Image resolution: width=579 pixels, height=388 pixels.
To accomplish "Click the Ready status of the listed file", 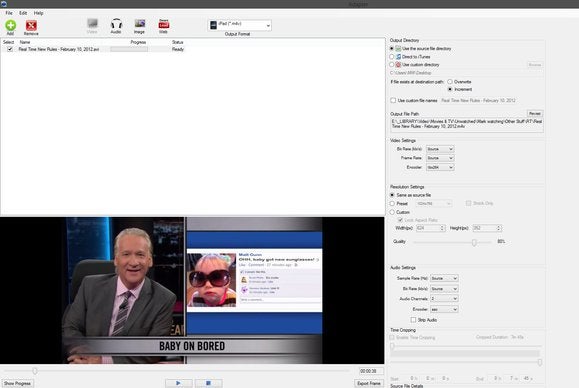I will pyautogui.click(x=178, y=49).
